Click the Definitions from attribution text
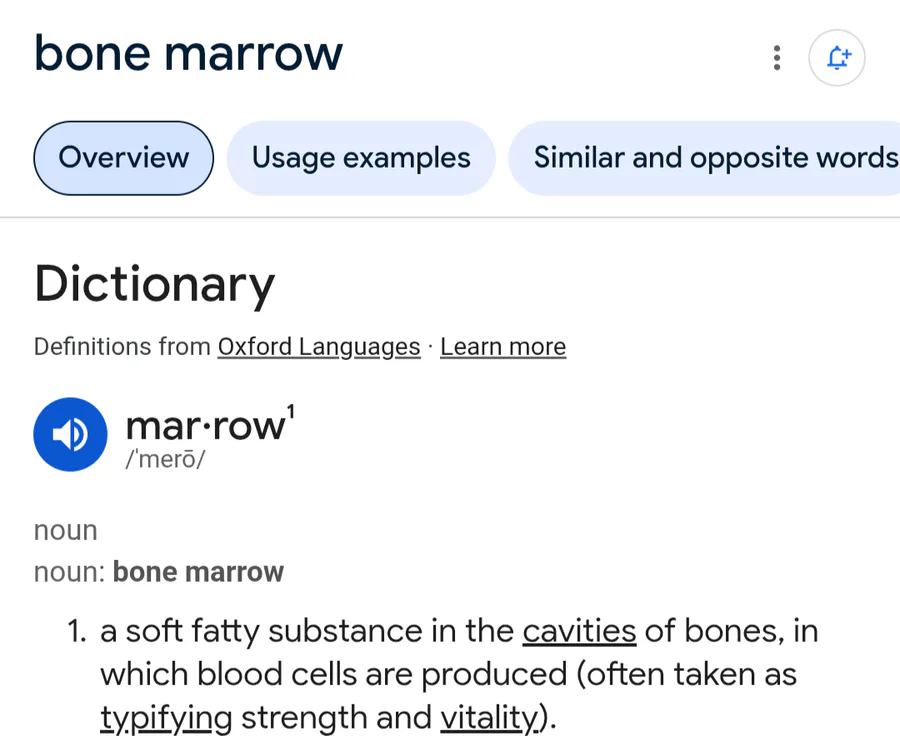Viewport: 900px width, 746px height. coord(122,347)
